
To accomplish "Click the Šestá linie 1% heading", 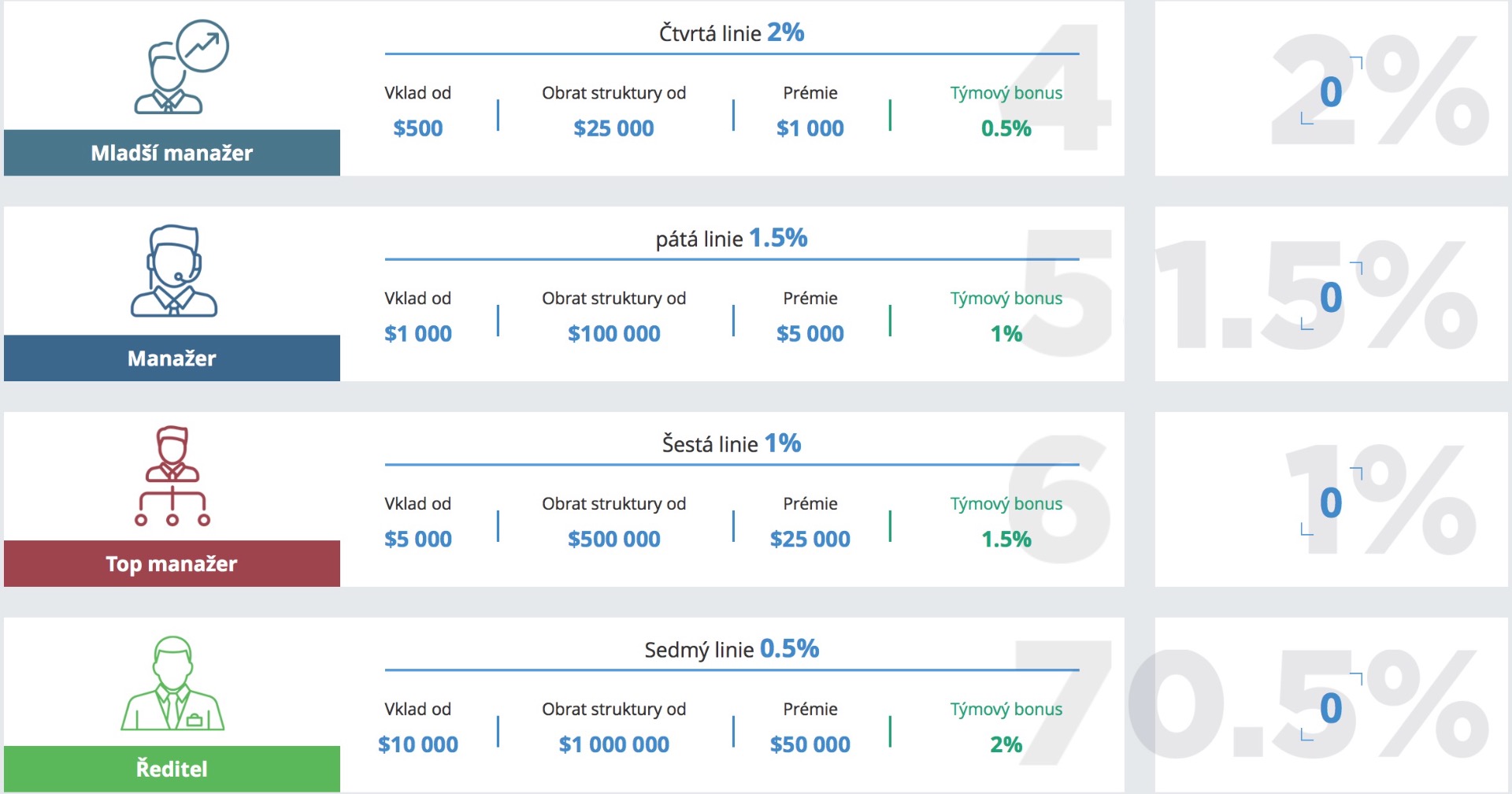I will click(732, 444).
